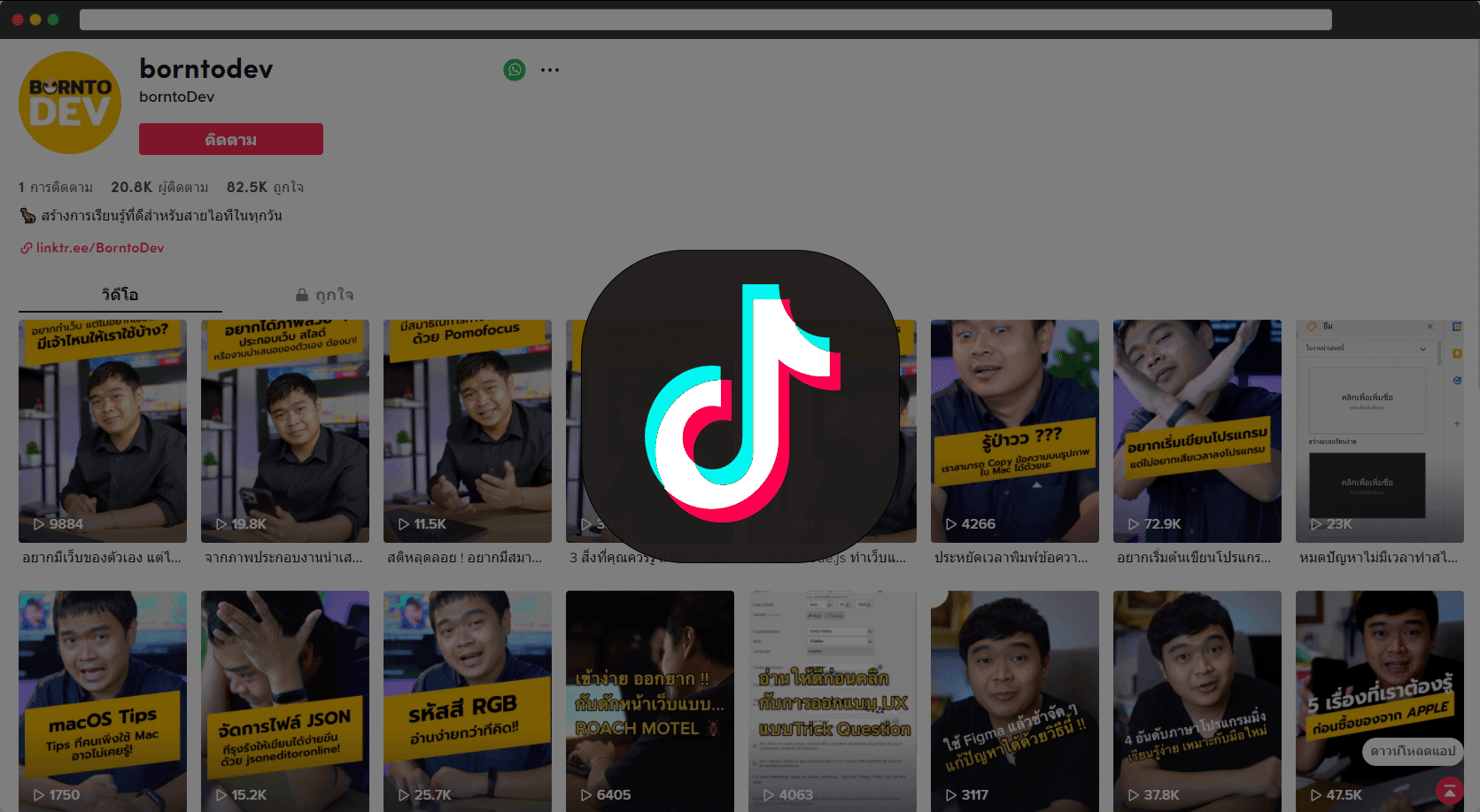
Task: Open the 4 programming languages video
Action: pos(1197,701)
